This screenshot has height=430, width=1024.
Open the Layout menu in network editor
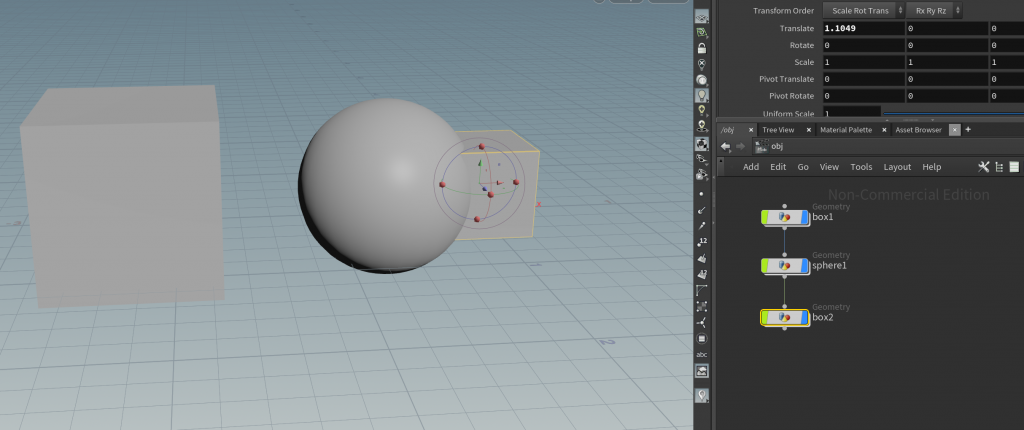click(897, 167)
